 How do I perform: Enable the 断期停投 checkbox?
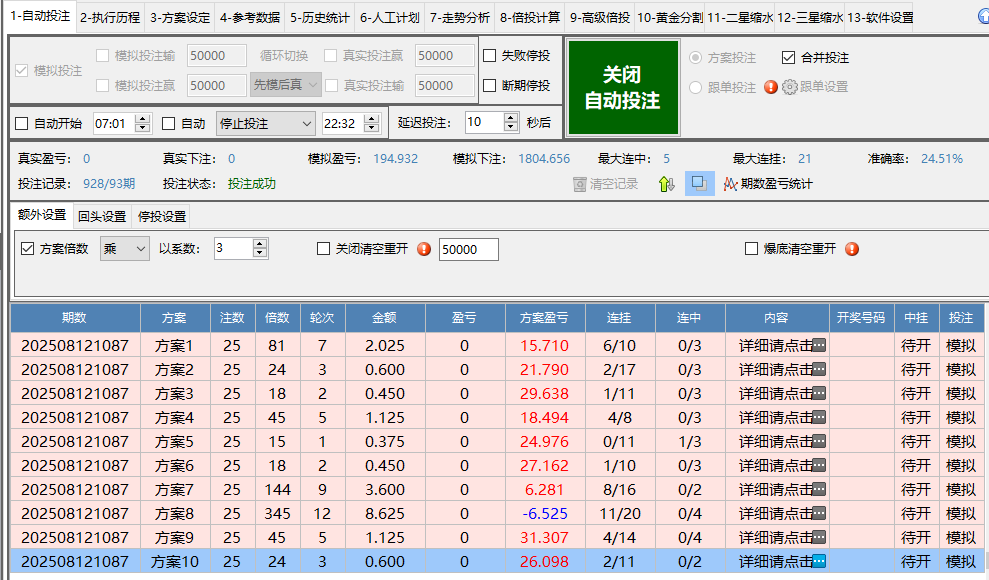pos(489,85)
